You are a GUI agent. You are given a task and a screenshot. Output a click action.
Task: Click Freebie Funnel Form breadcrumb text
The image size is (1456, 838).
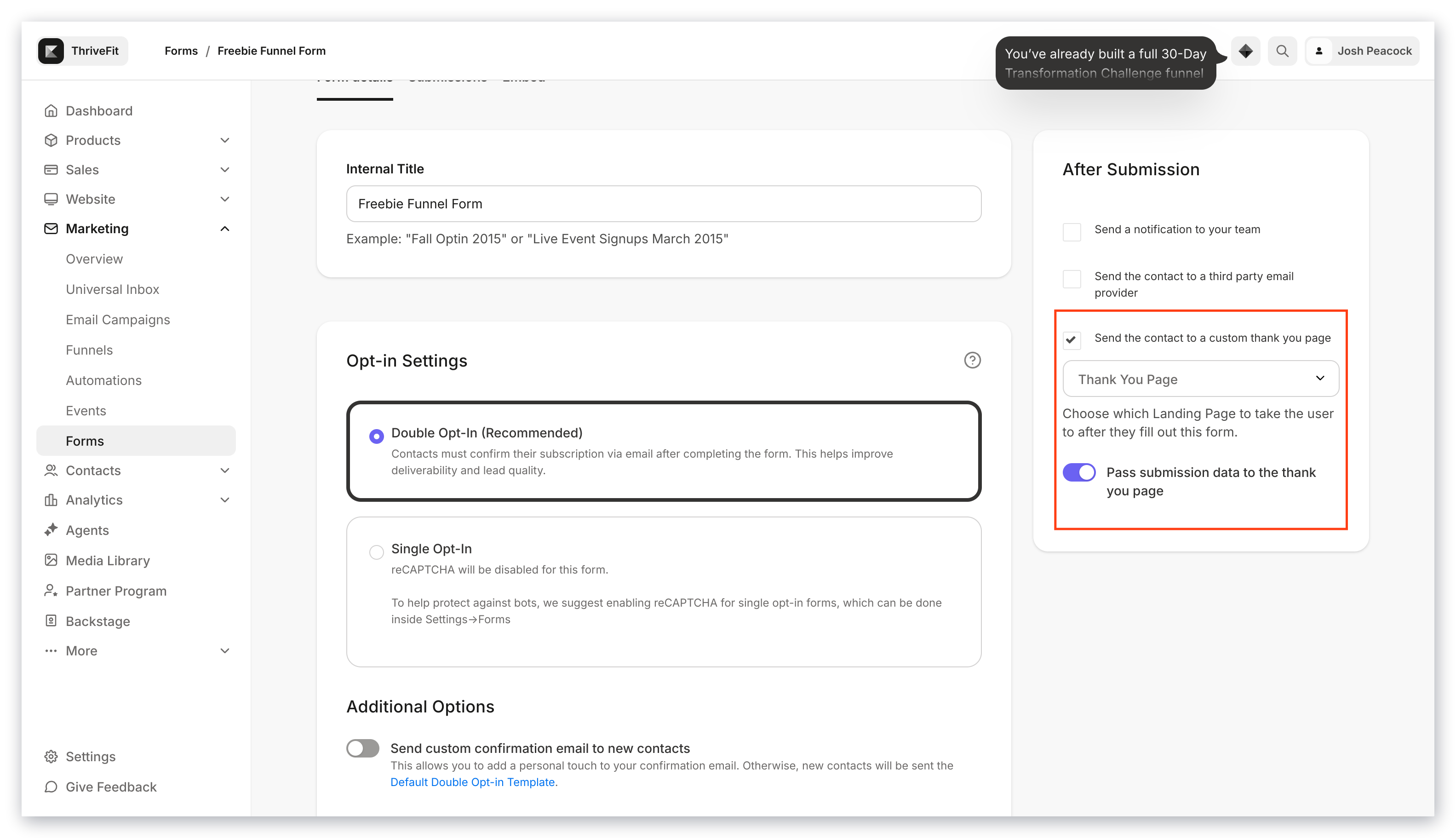271,51
